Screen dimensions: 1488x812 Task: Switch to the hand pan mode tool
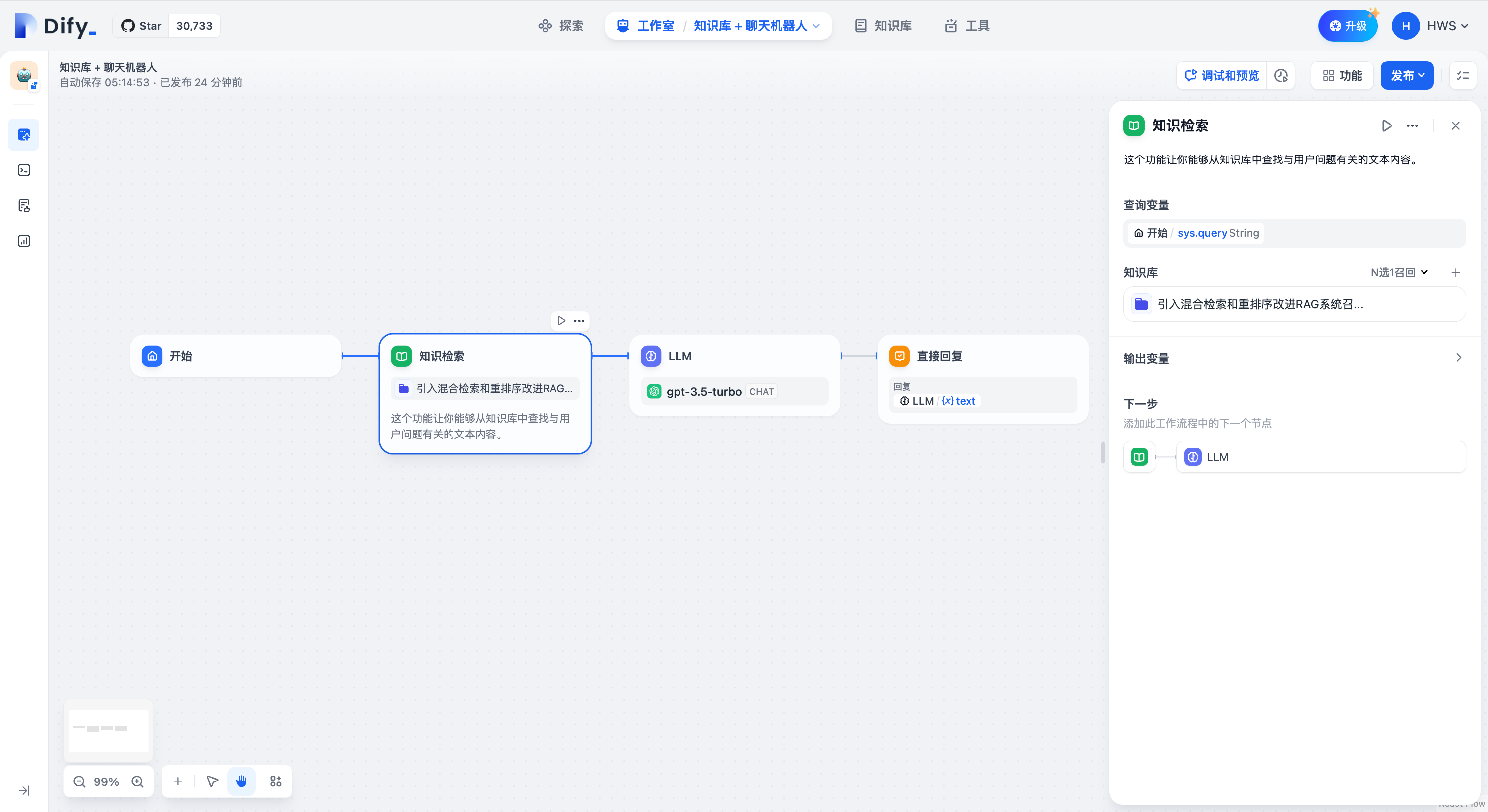241,781
